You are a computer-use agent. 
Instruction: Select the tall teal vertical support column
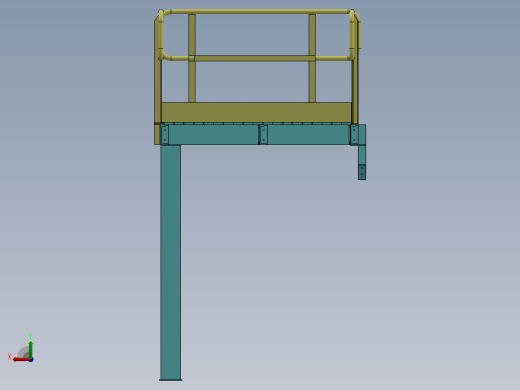click(x=171, y=262)
